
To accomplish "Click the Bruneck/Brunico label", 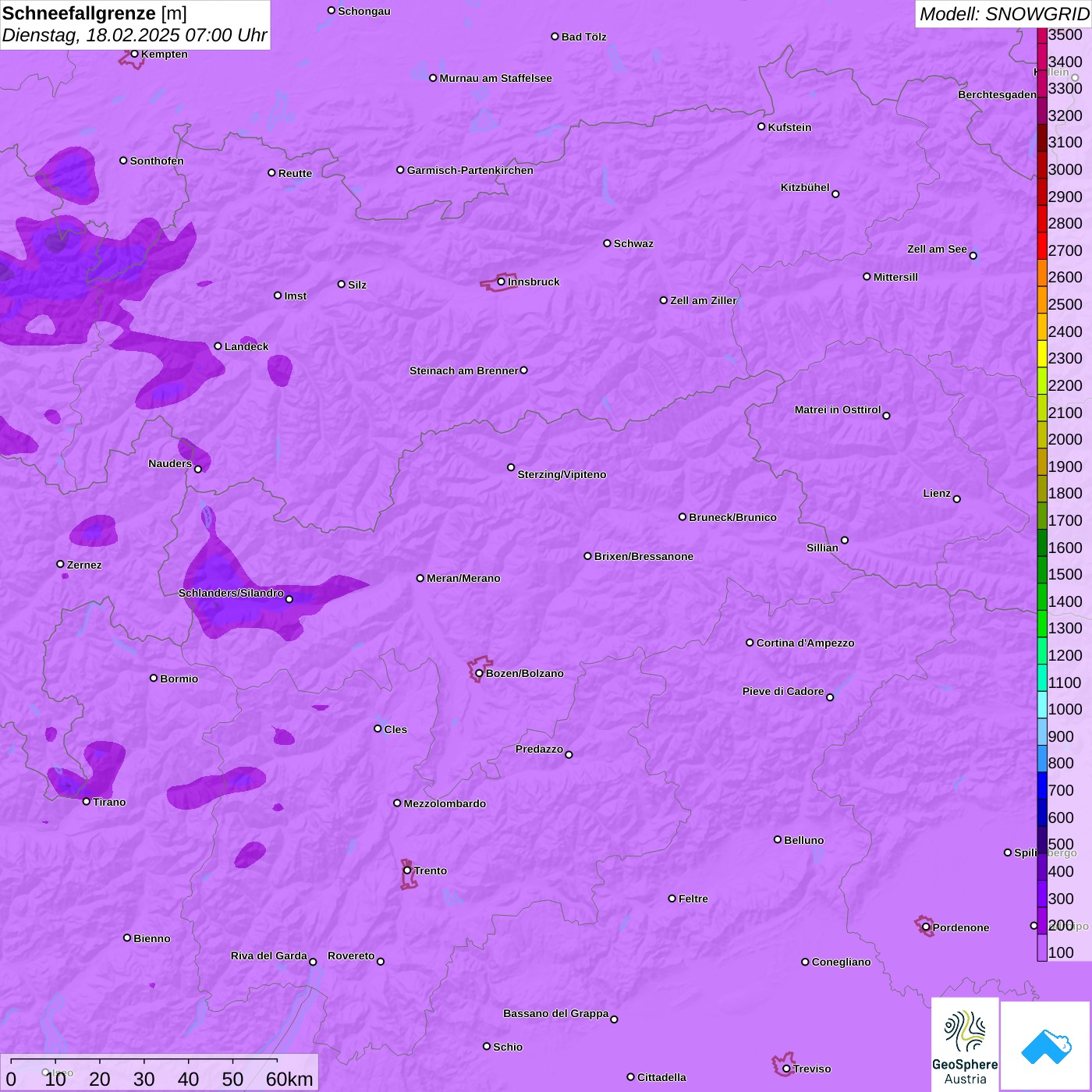I will [x=732, y=517].
